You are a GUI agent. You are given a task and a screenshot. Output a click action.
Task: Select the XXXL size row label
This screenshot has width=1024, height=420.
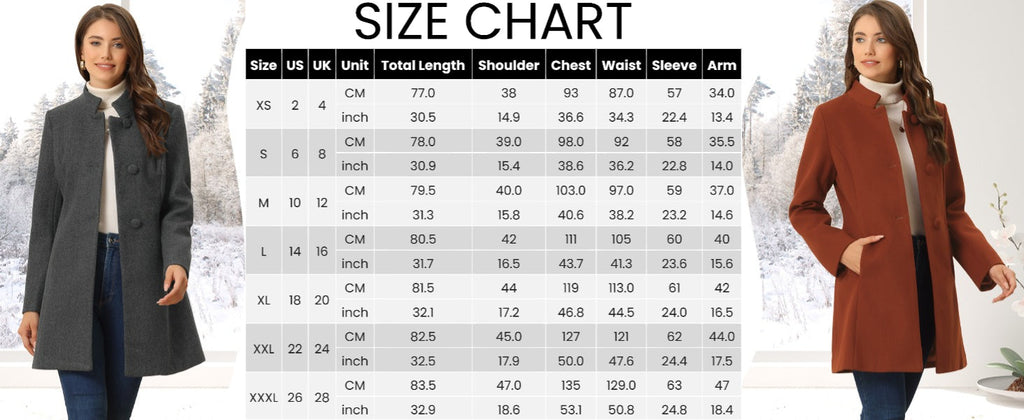click(x=264, y=397)
